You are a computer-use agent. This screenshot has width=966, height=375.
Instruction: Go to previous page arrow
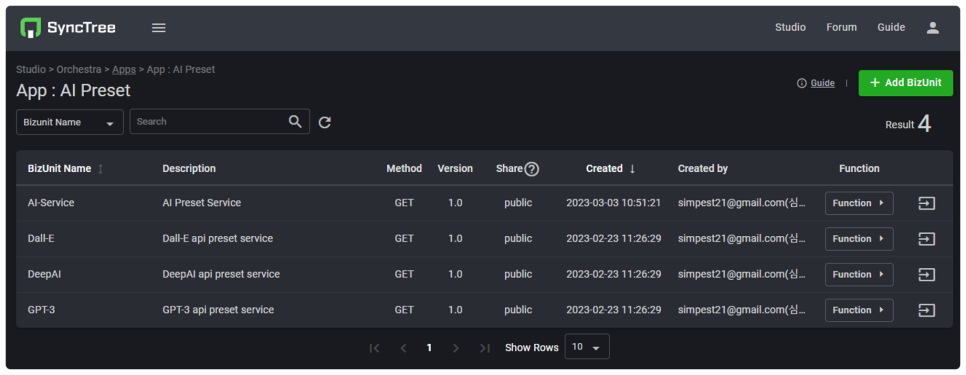tap(404, 348)
